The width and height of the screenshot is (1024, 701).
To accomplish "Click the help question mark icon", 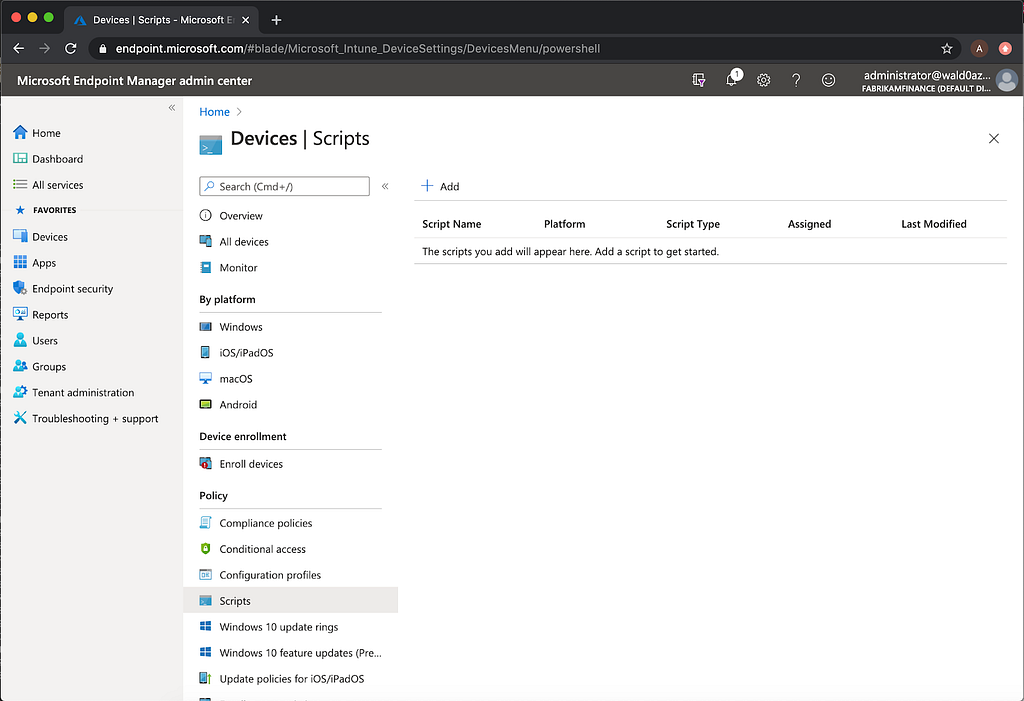I will click(x=796, y=80).
